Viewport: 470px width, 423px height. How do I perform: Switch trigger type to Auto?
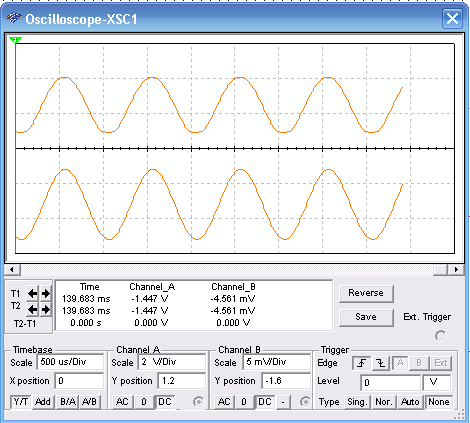pyautogui.click(x=410, y=402)
